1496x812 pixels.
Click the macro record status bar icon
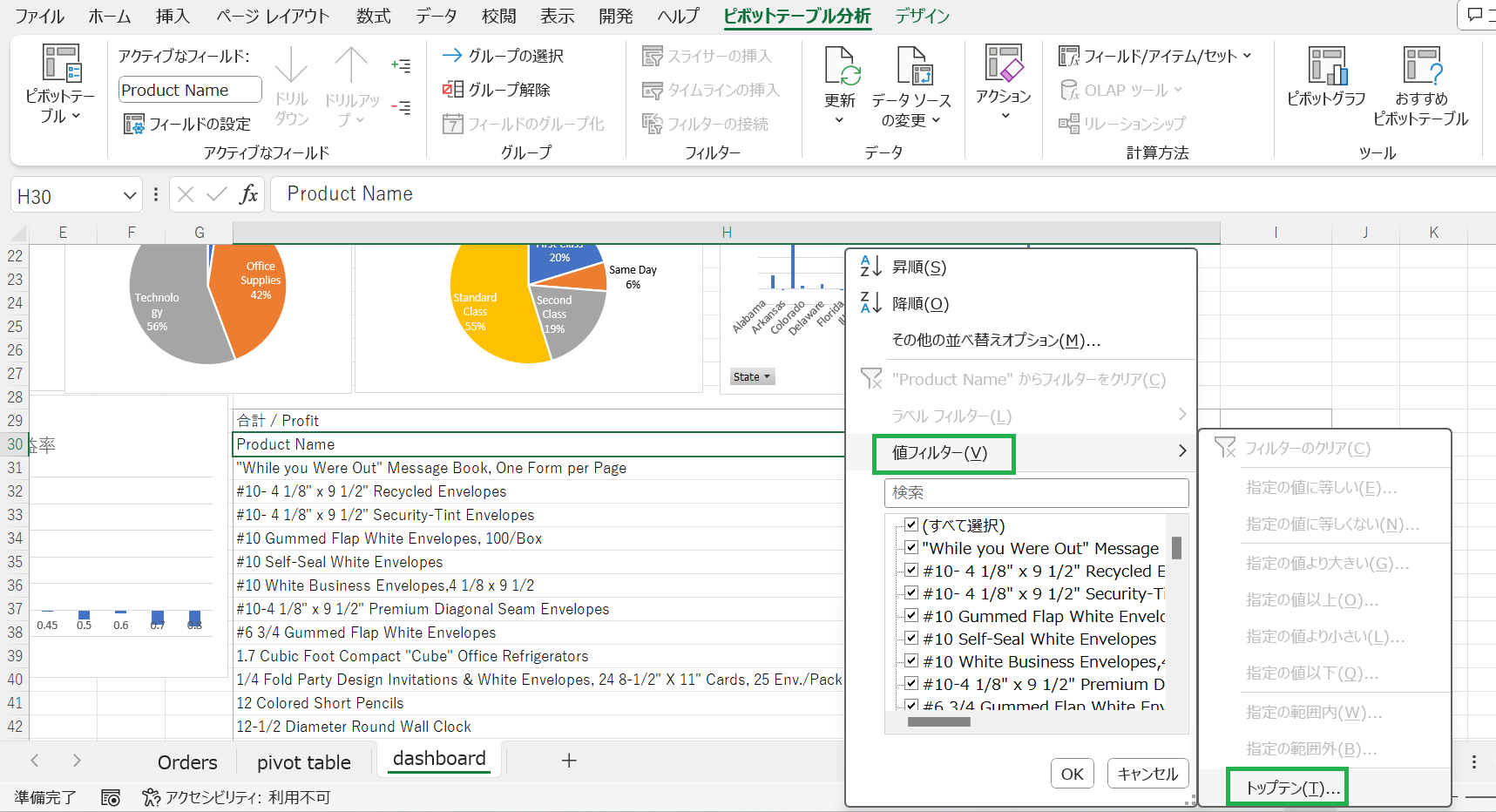111,798
